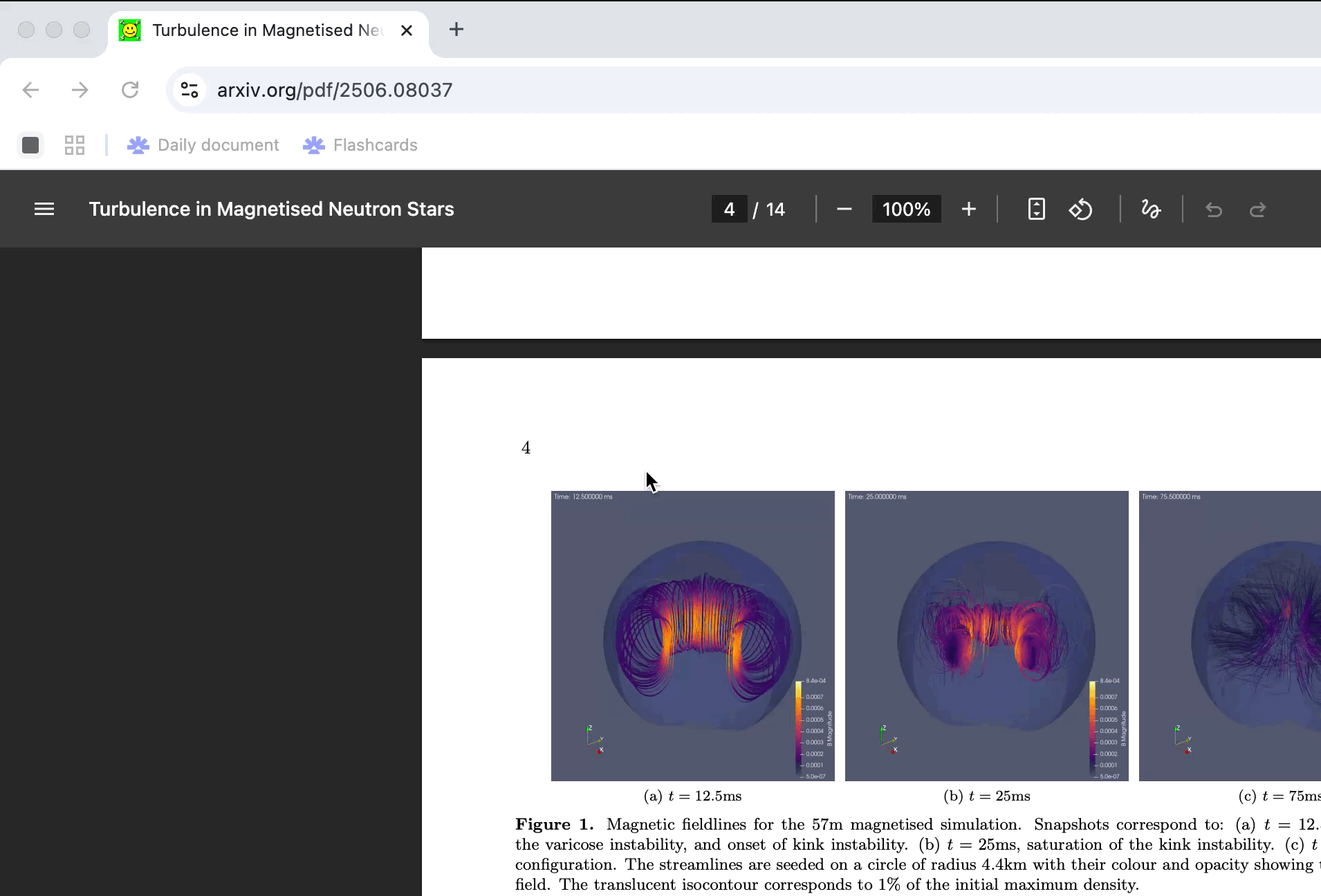Click the 100% zoom level field
Viewport: 1321px width, 896px height.
click(906, 209)
